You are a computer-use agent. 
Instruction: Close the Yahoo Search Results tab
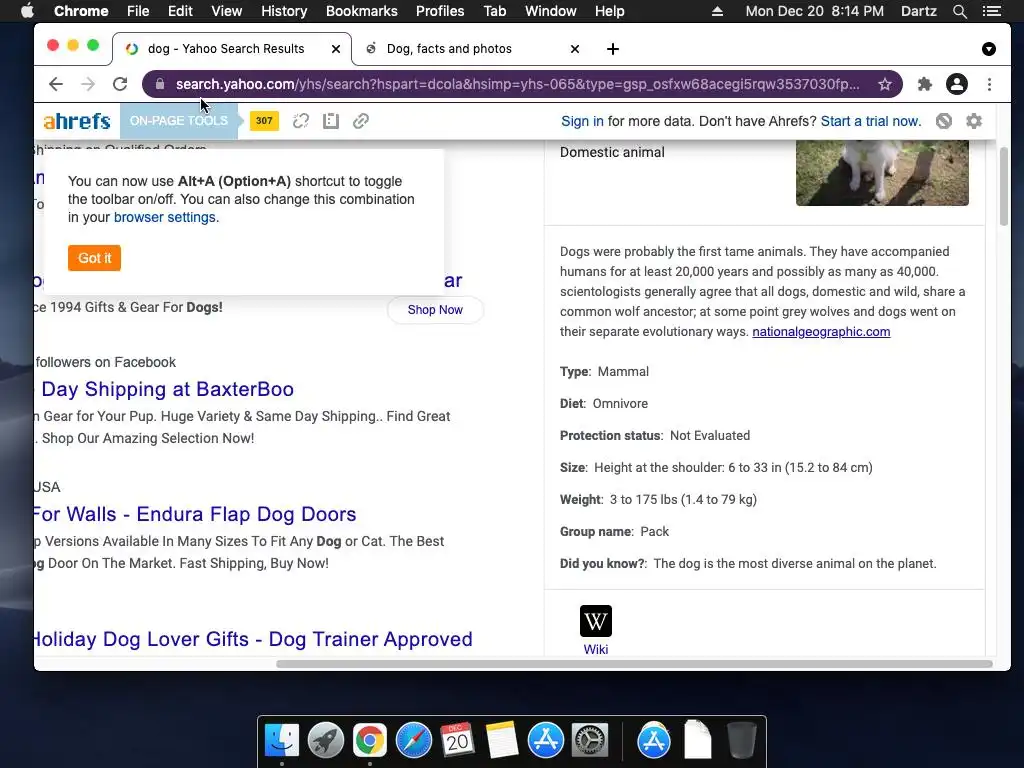click(x=336, y=49)
